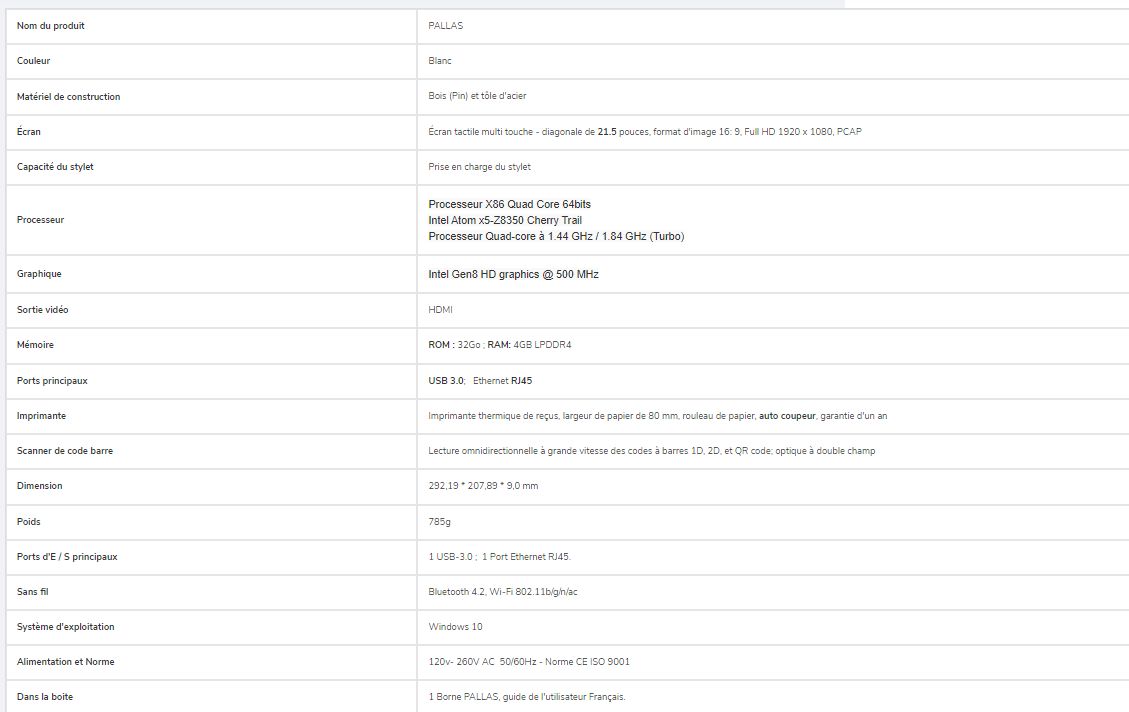The image size is (1129, 712).
Task: Click the 'Écran' row label
Action: [29, 132]
